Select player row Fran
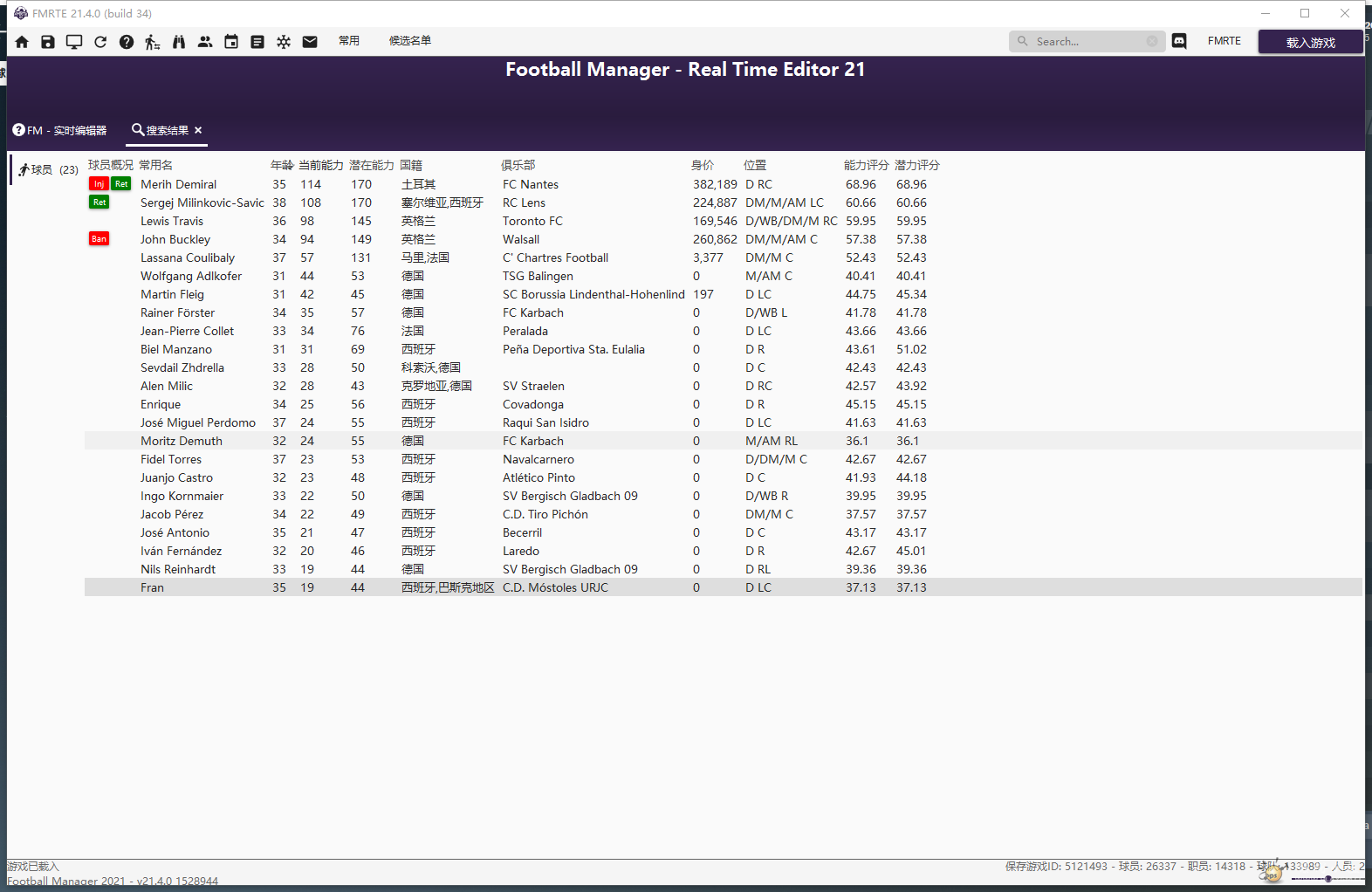Image resolution: width=1372 pixels, height=892 pixels. [x=723, y=587]
